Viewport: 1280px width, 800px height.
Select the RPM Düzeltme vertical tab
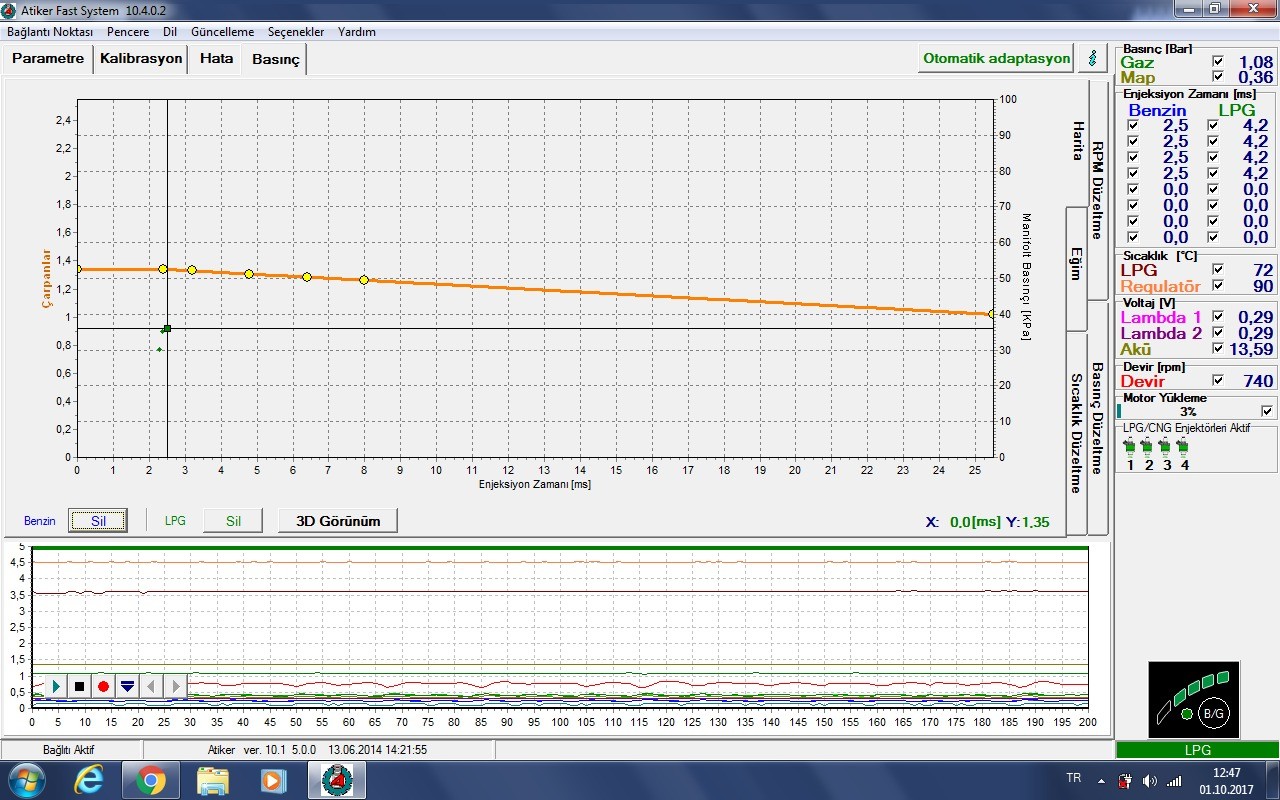(x=1097, y=190)
